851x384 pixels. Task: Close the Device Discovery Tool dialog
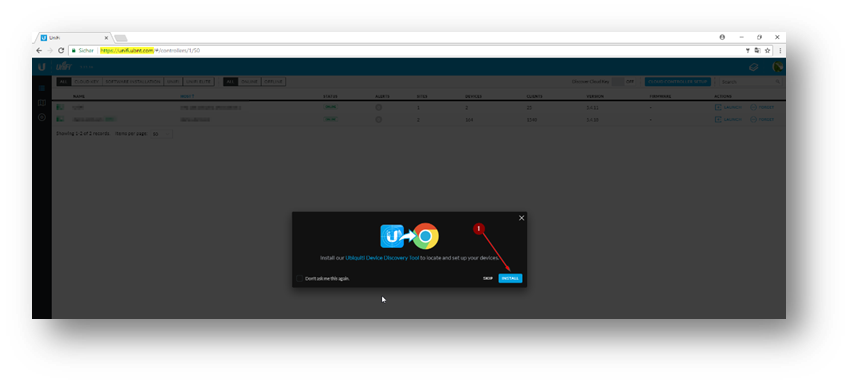pyautogui.click(x=522, y=218)
